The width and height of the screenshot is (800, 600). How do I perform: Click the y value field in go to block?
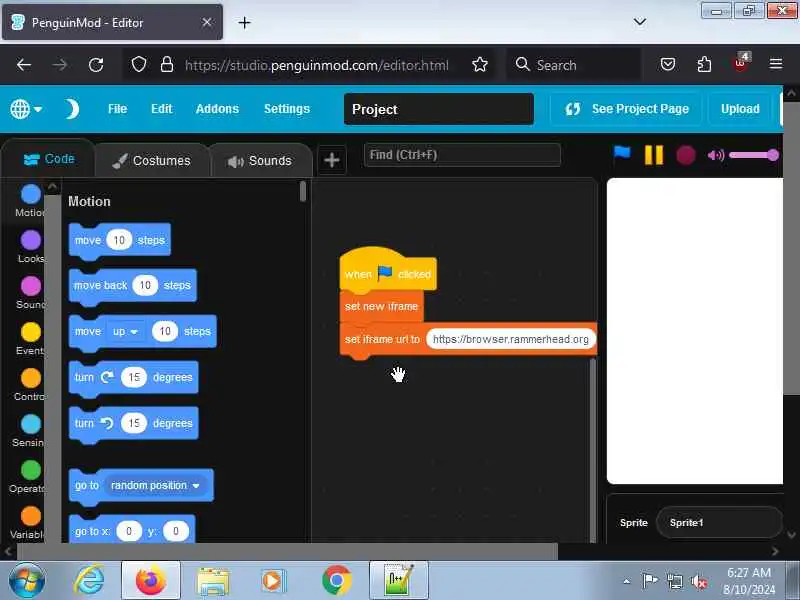pos(176,531)
